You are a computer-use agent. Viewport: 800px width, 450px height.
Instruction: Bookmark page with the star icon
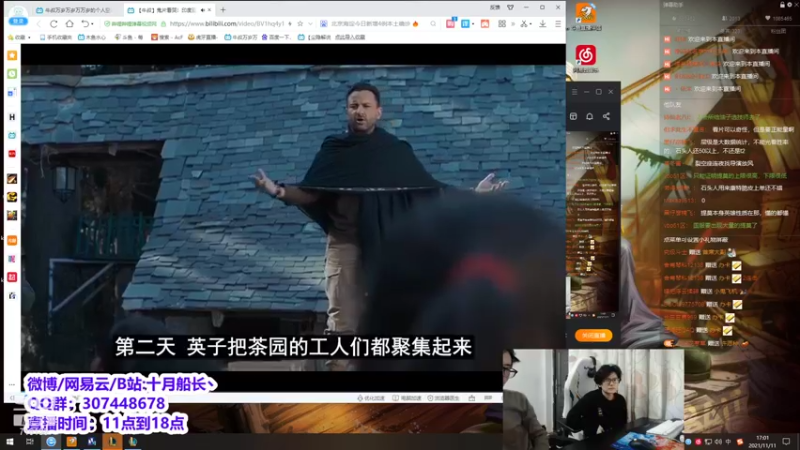click(x=300, y=24)
